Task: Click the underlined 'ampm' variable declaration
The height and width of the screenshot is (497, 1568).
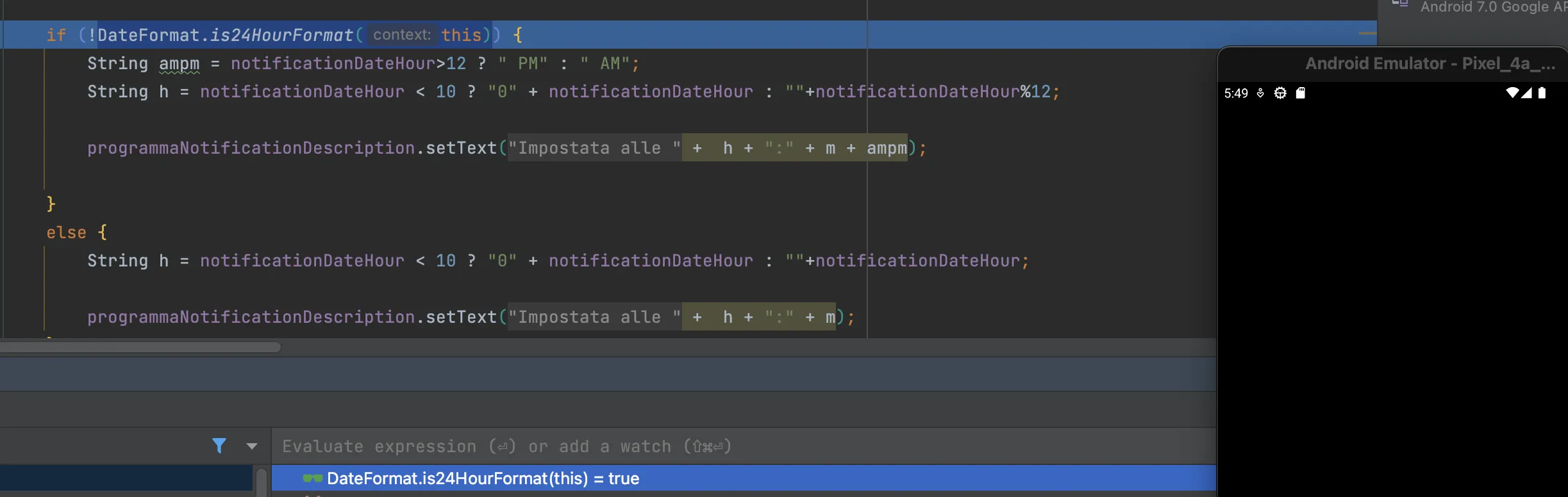Action: click(x=179, y=63)
